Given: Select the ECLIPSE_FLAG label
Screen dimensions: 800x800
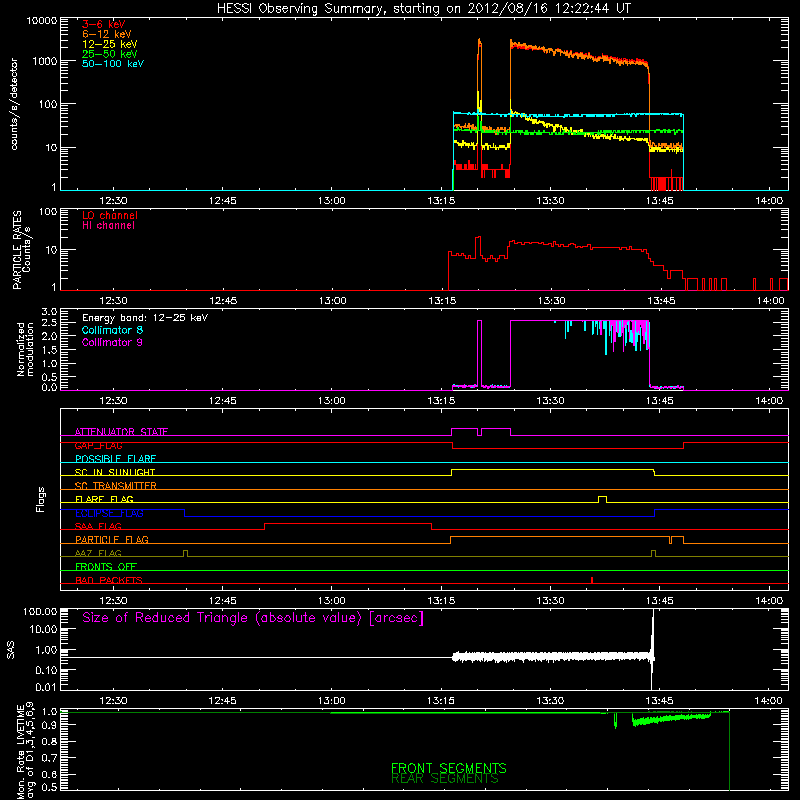Looking at the screenshot, I should (109, 513).
